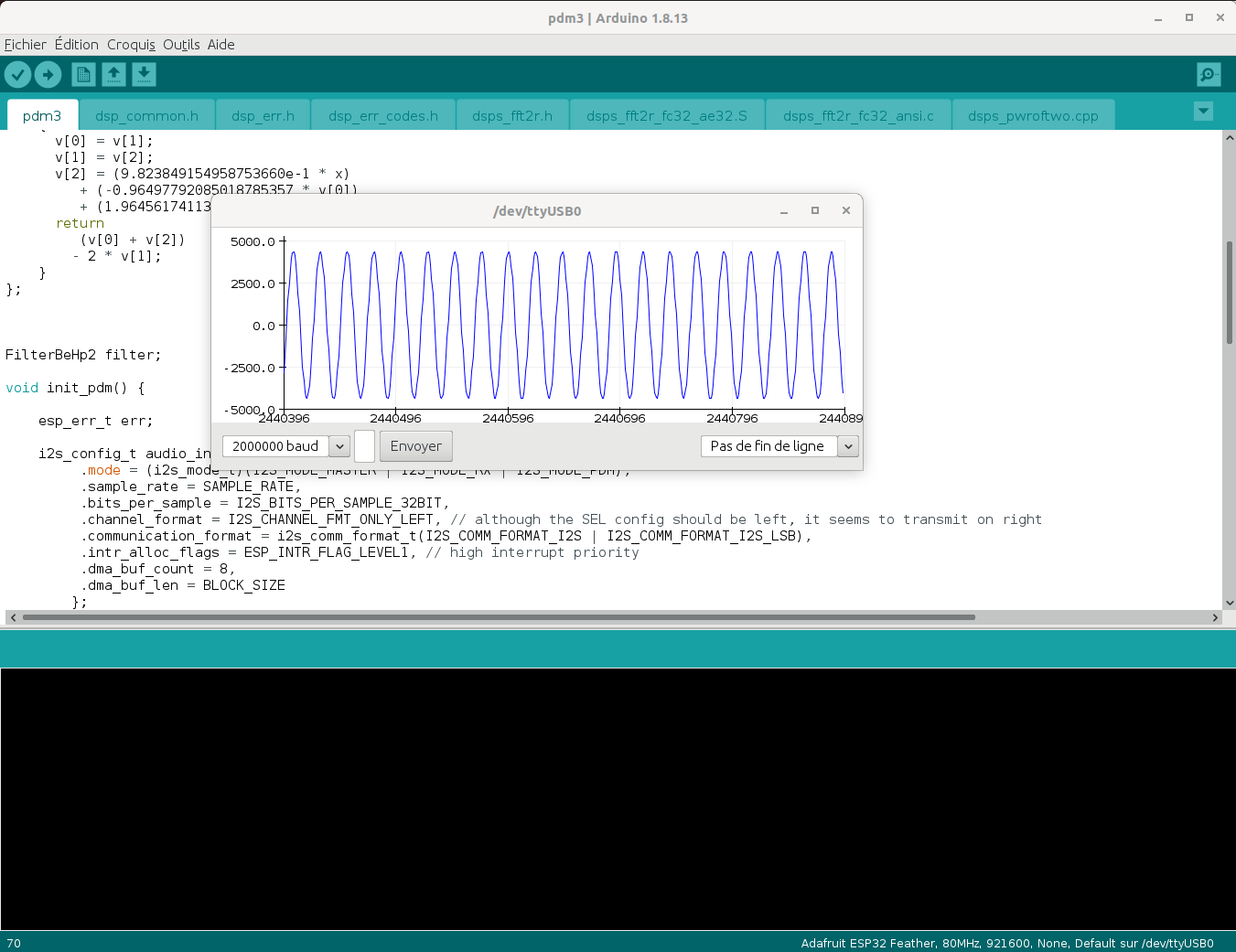The height and width of the screenshot is (952, 1236).
Task: Click the scroll-right arrow of editor
Action: [x=1216, y=617]
